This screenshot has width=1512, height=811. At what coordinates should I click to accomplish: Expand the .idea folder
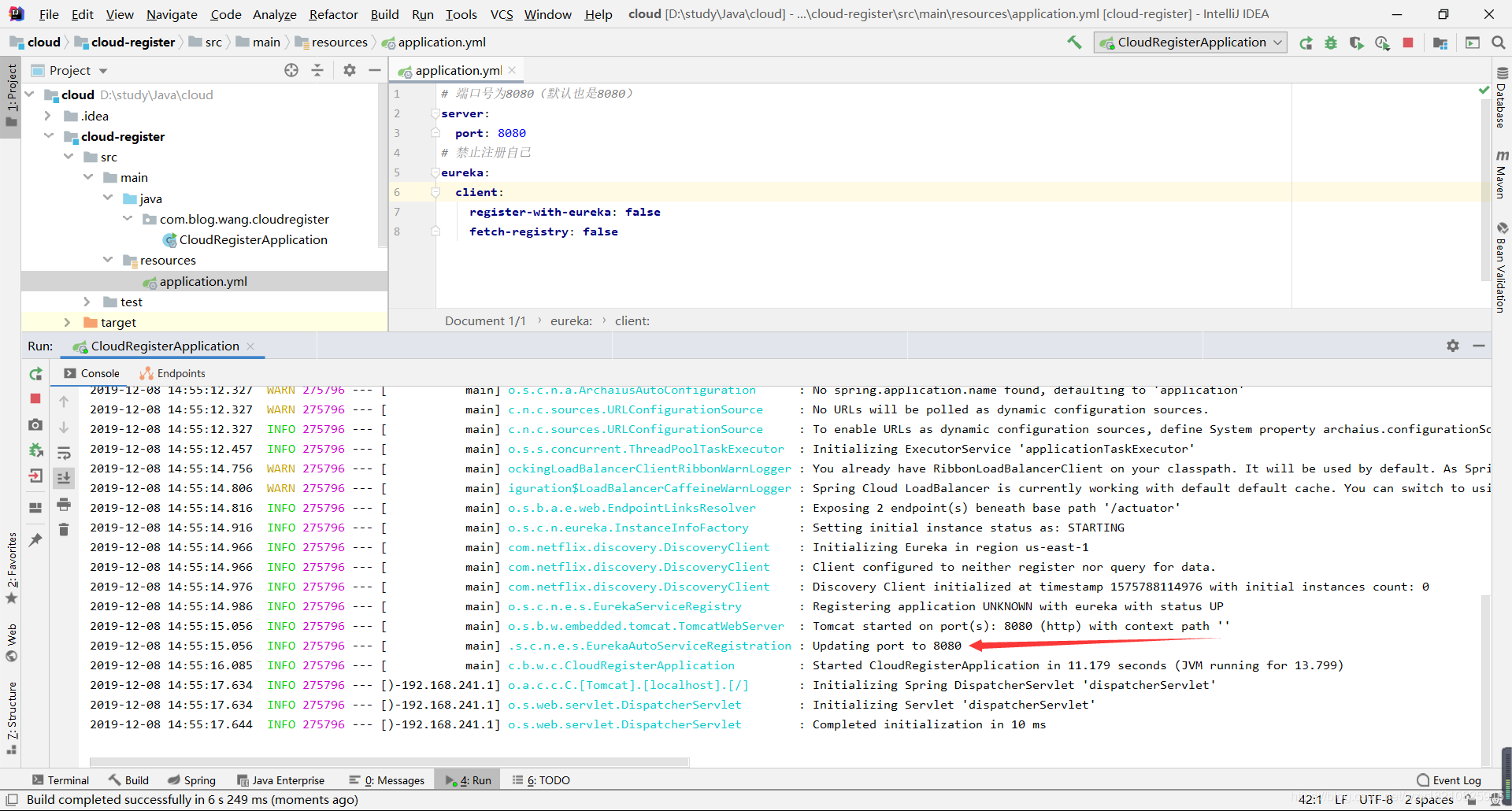[x=49, y=116]
